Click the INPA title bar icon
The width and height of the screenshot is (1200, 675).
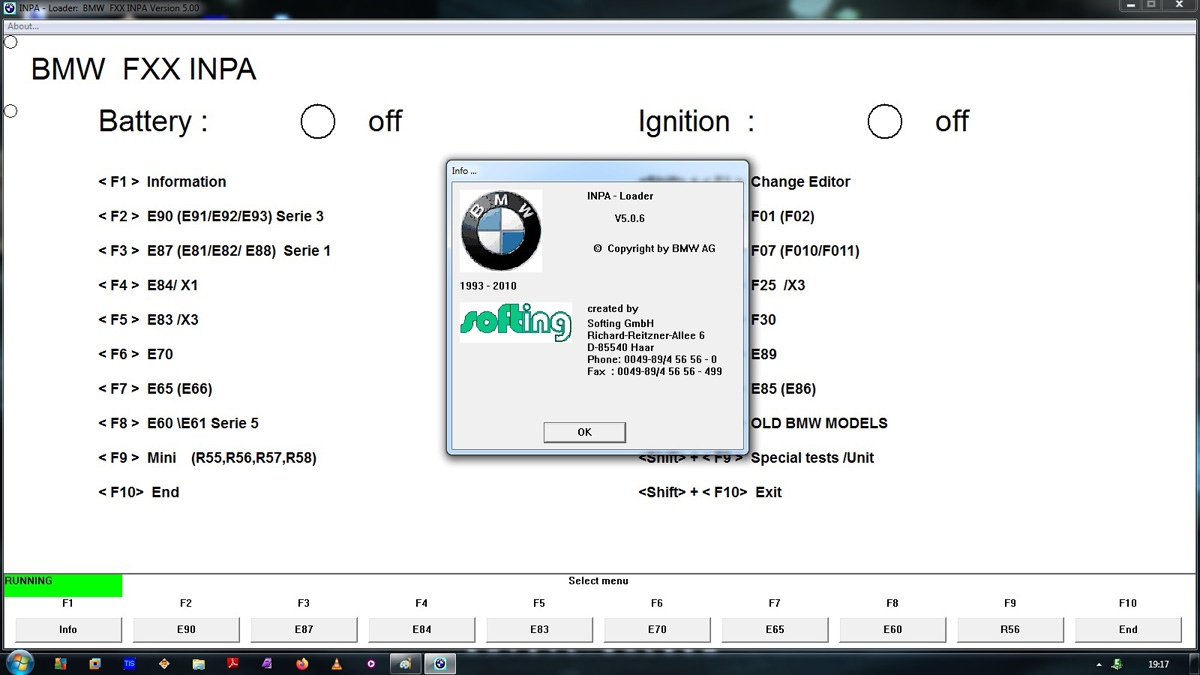(x=11, y=6)
